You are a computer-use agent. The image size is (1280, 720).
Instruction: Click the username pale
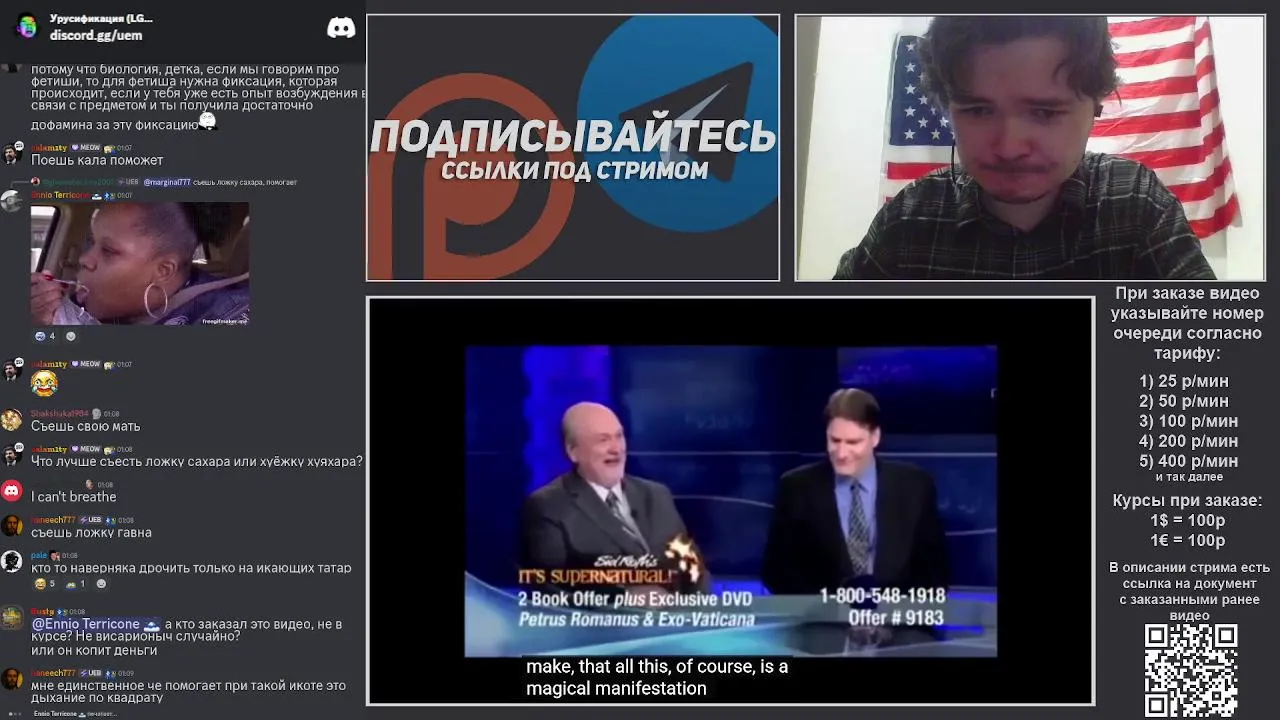click(39, 555)
